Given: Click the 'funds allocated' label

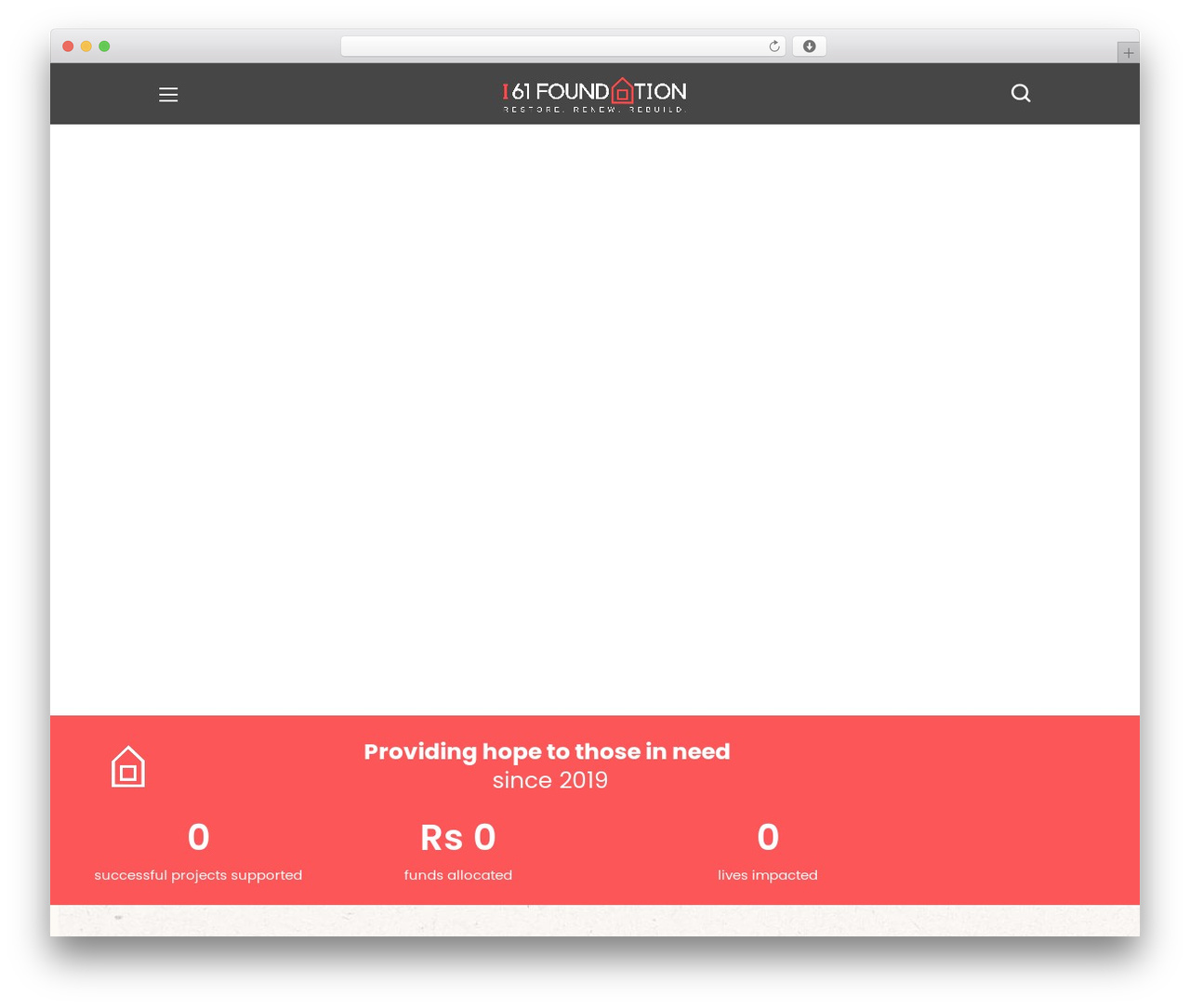Looking at the screenshot, I should [x=458, y=875].
